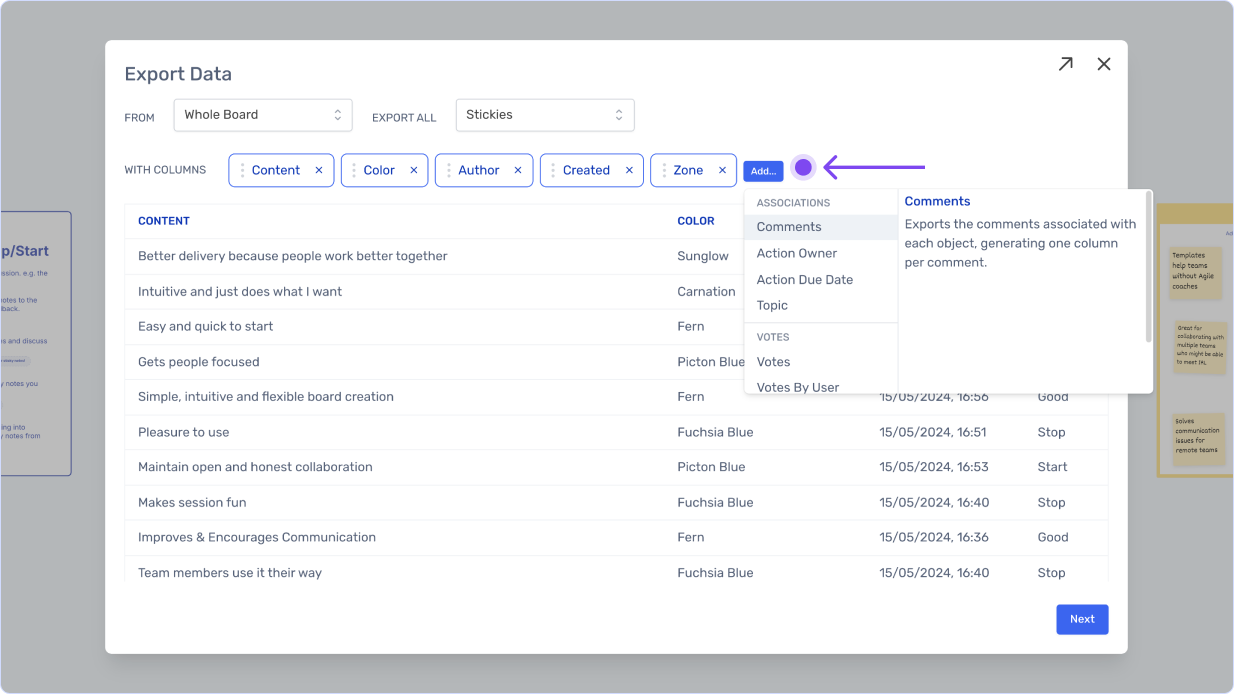The width and height of the screenshot is (1234, 694).
Task: Select Action Due Date option
Action: coord(804,279)
